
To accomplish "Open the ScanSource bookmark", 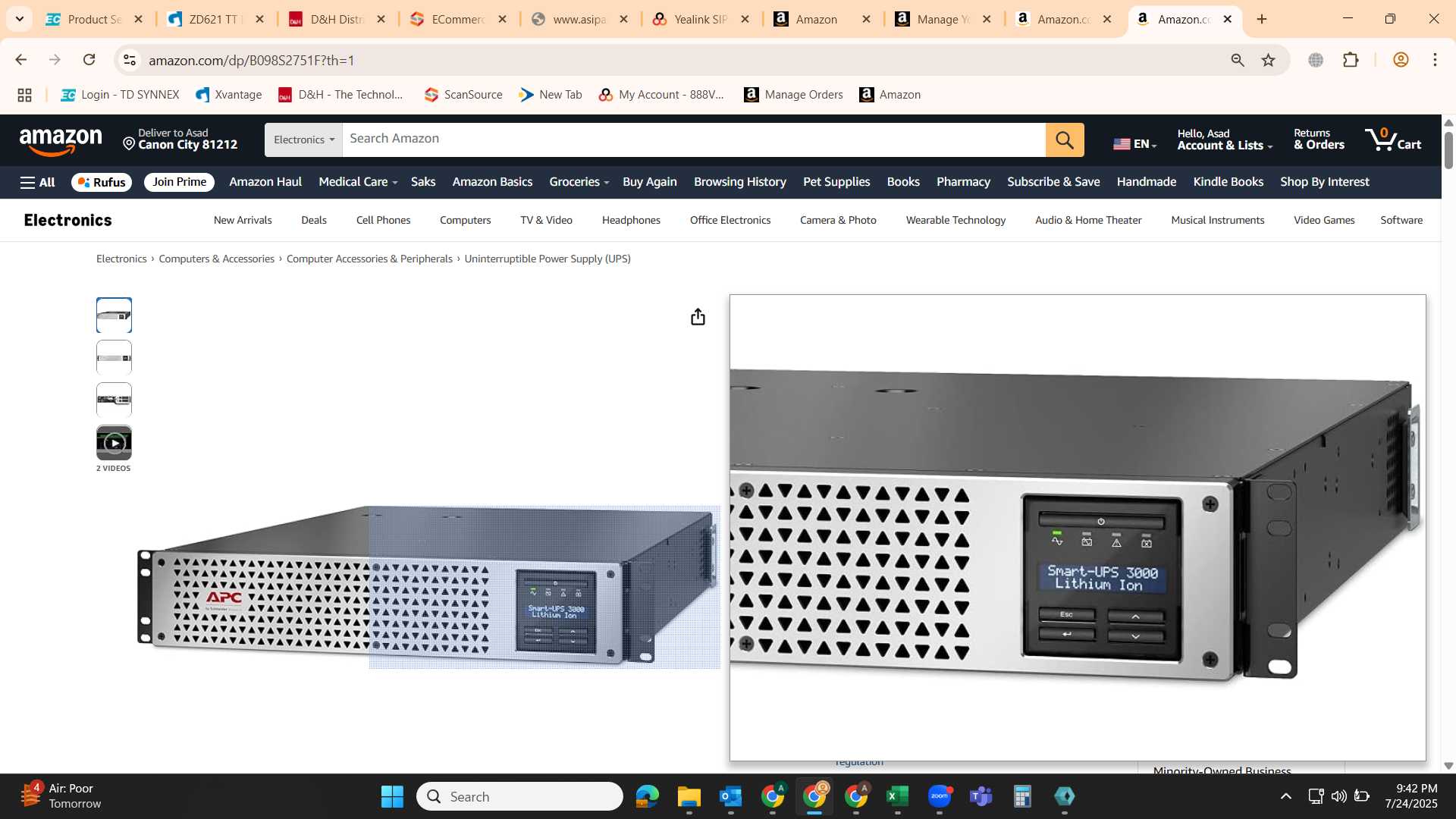I will coord(463,95).
